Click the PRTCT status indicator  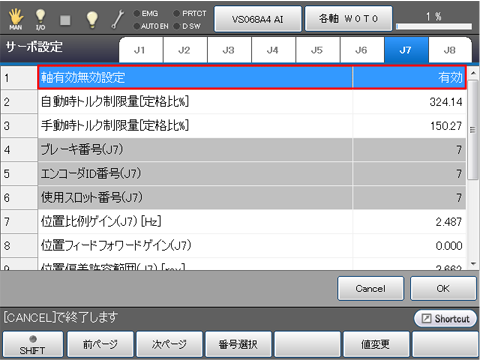[x=190, y=13]
